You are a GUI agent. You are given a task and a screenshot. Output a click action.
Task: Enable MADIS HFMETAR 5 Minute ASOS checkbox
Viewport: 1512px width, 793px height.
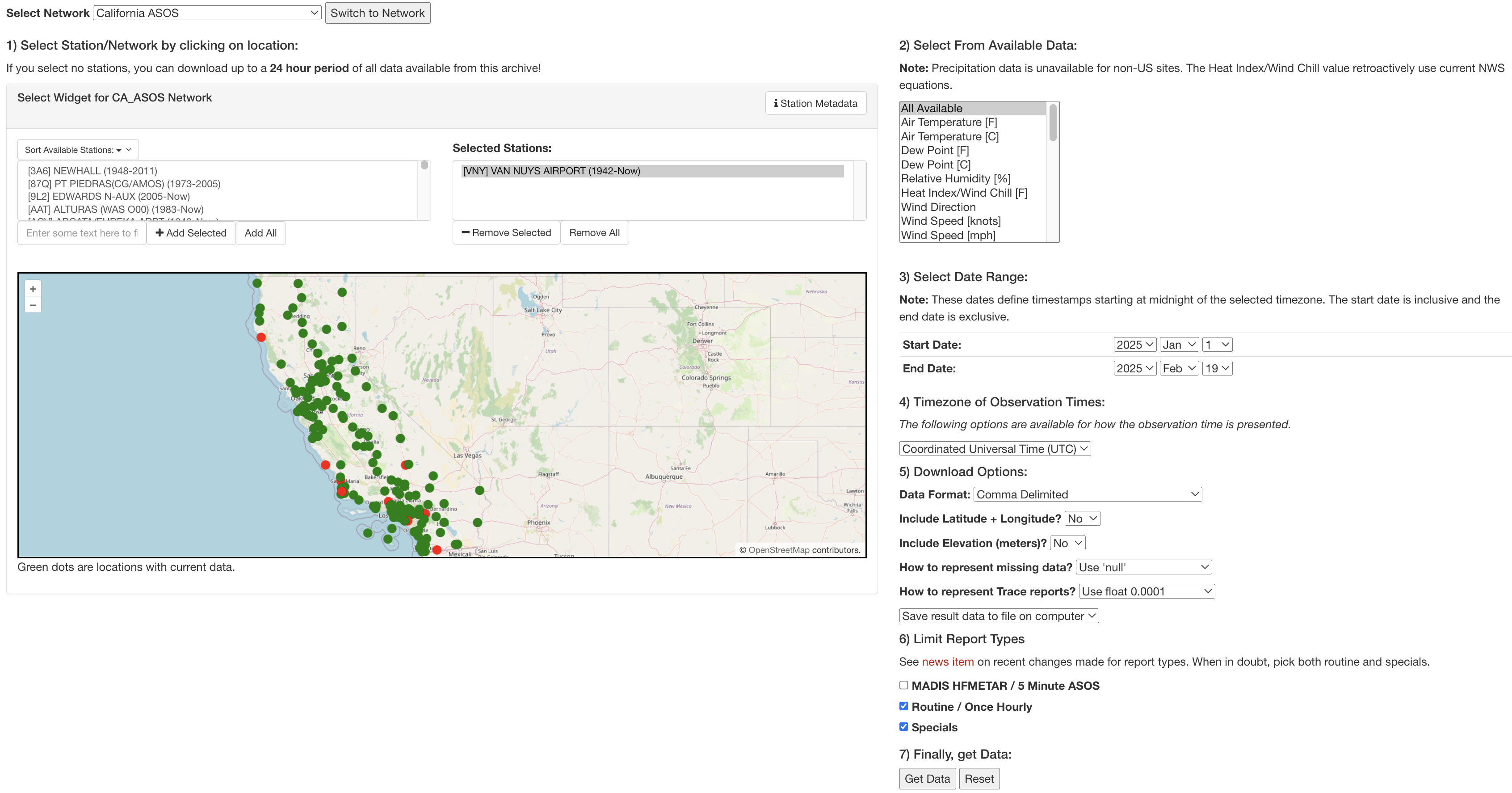tap(903, 685)
